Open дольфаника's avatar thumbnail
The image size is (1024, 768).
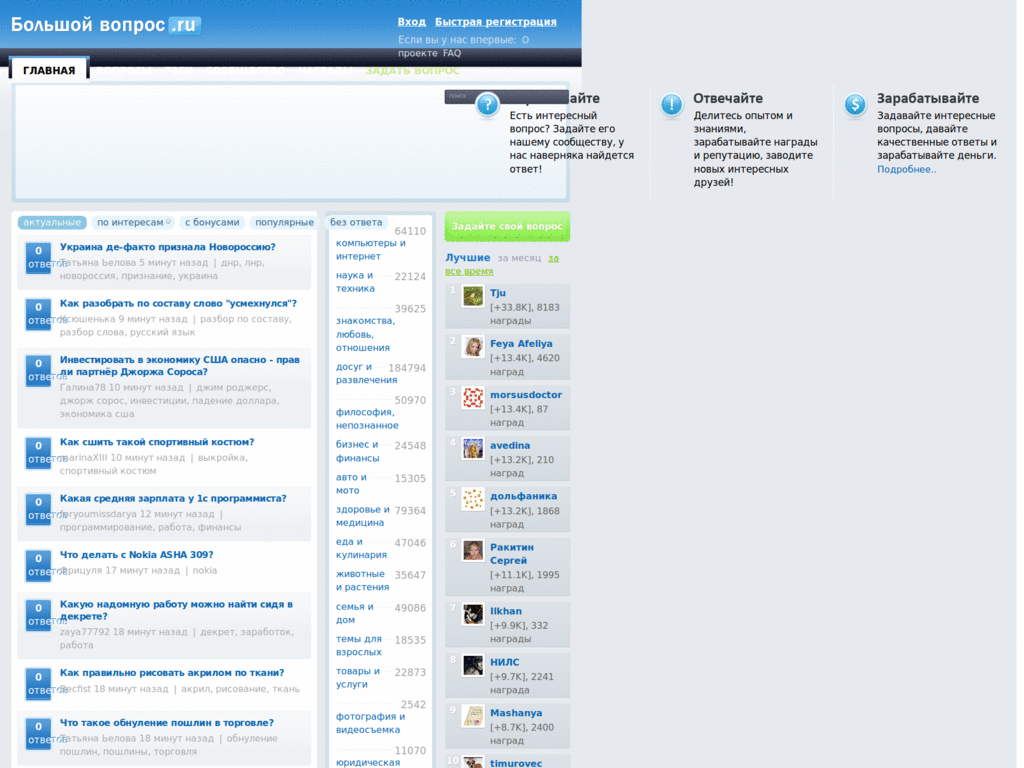(473, 500)
